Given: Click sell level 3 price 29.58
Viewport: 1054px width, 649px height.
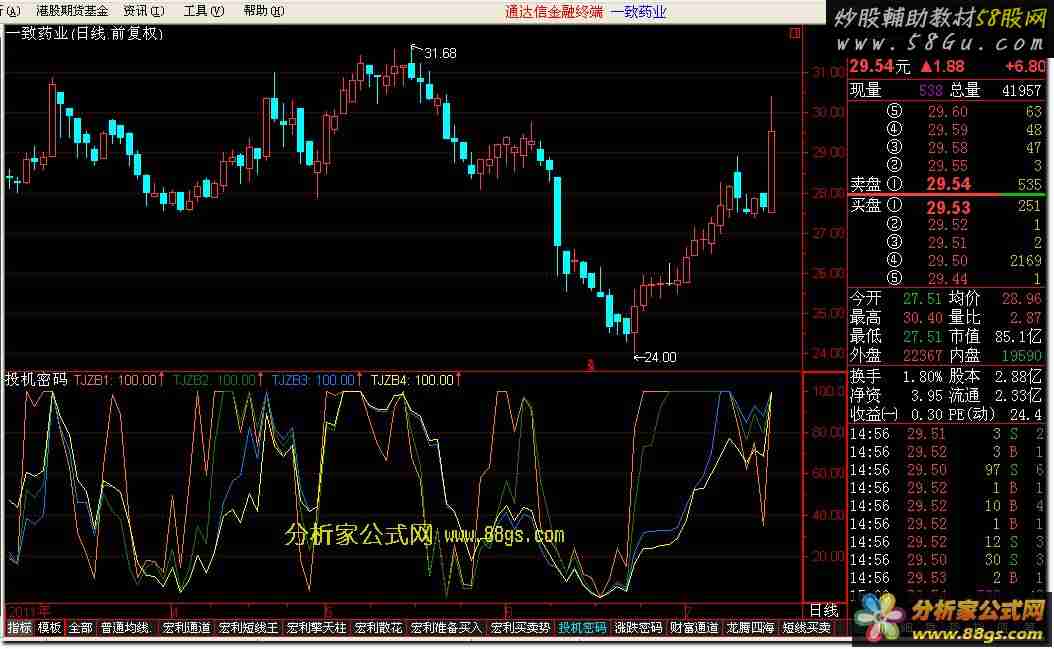Looking at the screenshot, I should click(x=948, y=148).
